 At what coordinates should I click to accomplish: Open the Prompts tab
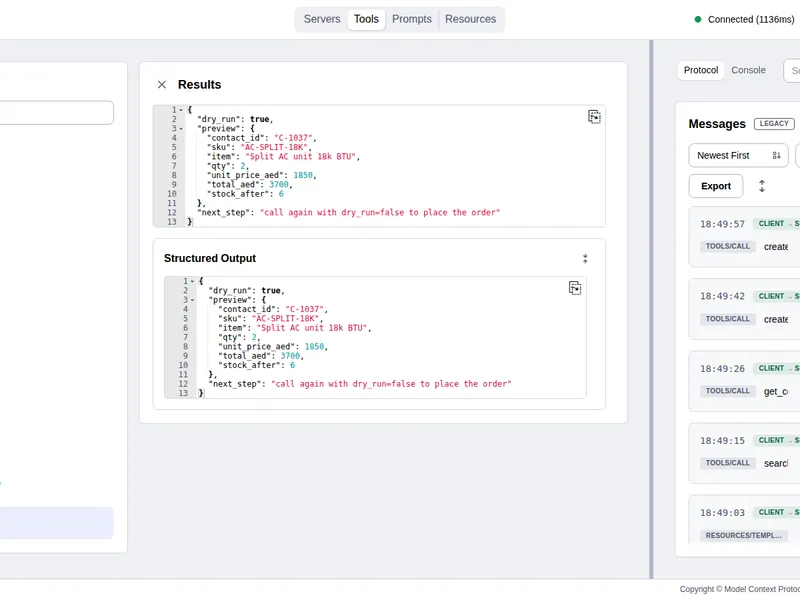tap(412, 19)
